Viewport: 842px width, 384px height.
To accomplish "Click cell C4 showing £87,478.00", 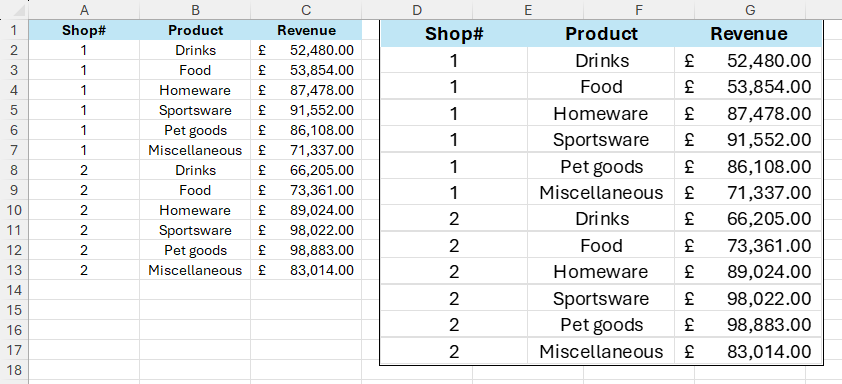I will pyautogui.click(x=306, y=90).
